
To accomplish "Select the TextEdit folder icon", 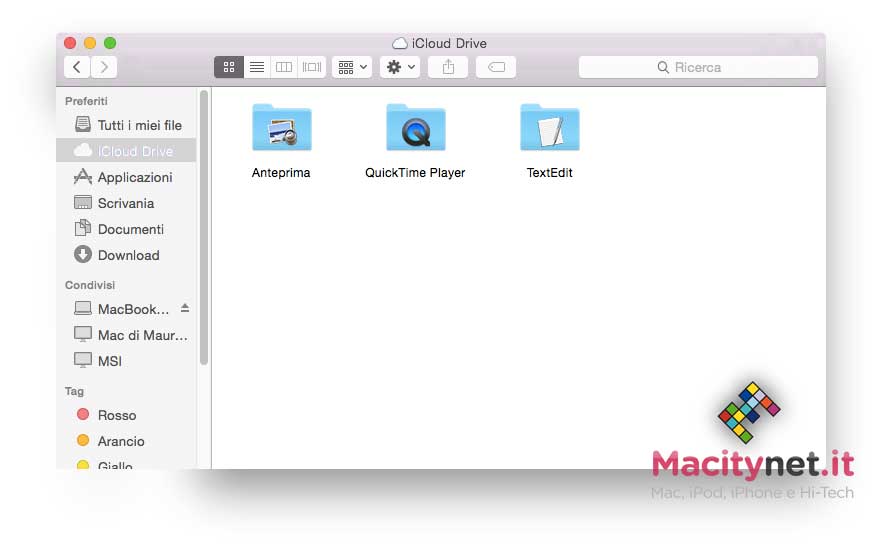I will (x=550, y=128).
